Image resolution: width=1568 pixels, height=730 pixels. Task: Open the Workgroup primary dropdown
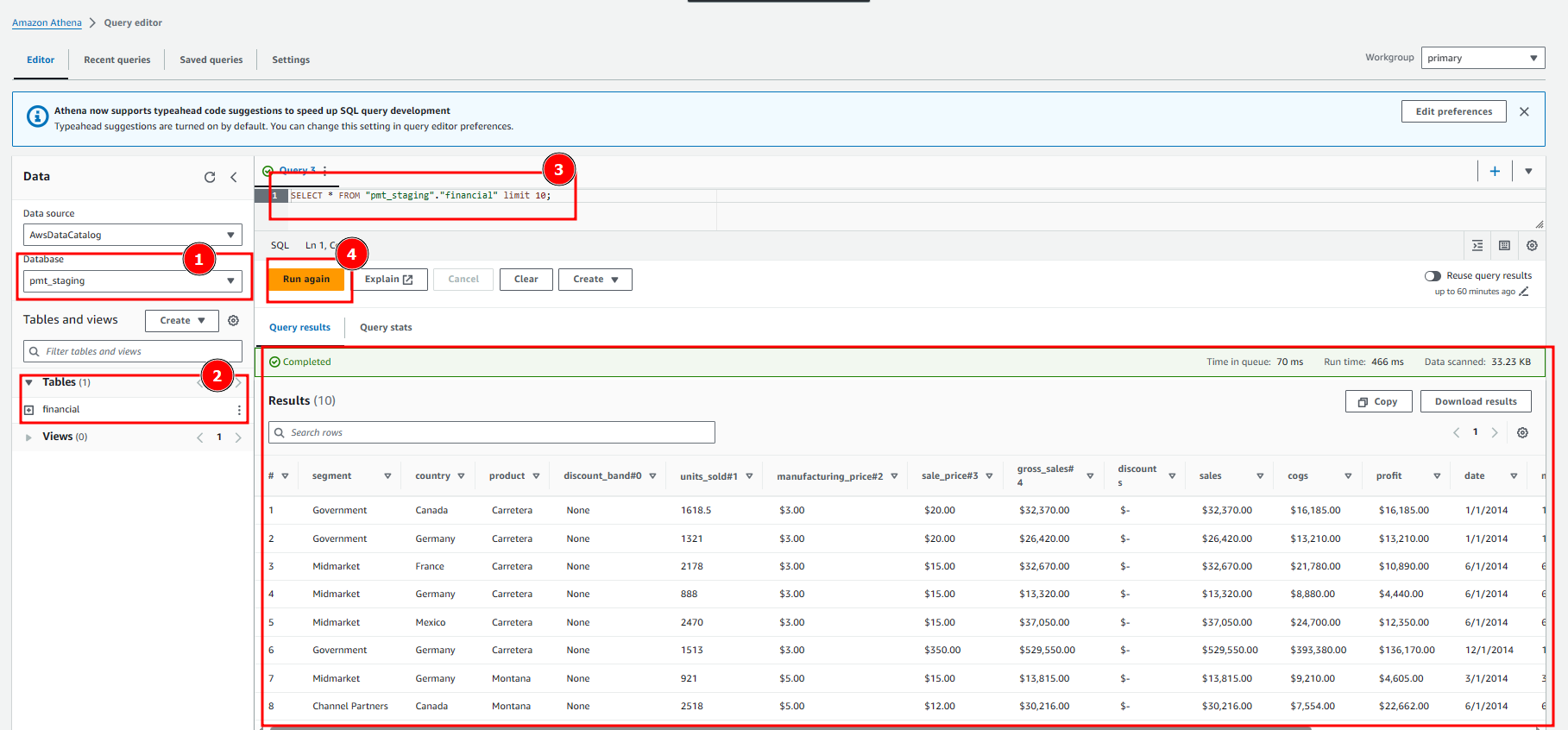coord(1483,58)
